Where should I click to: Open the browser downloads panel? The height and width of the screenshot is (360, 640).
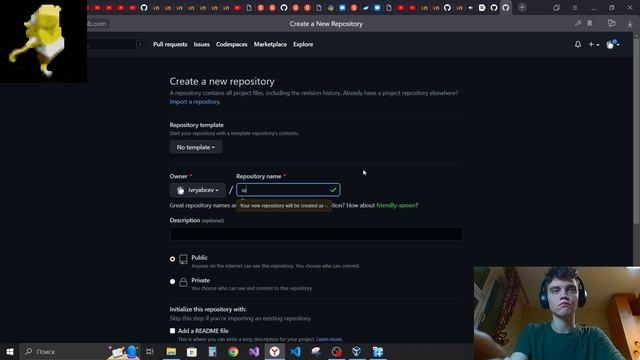630,24
